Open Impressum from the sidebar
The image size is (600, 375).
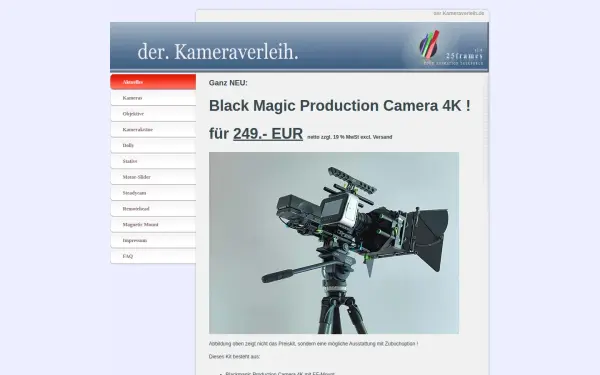(153, 240)
